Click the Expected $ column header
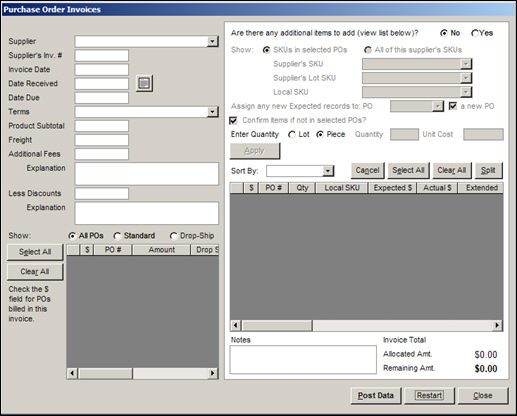Screen dimensions: 517x416 click(393, 188)
